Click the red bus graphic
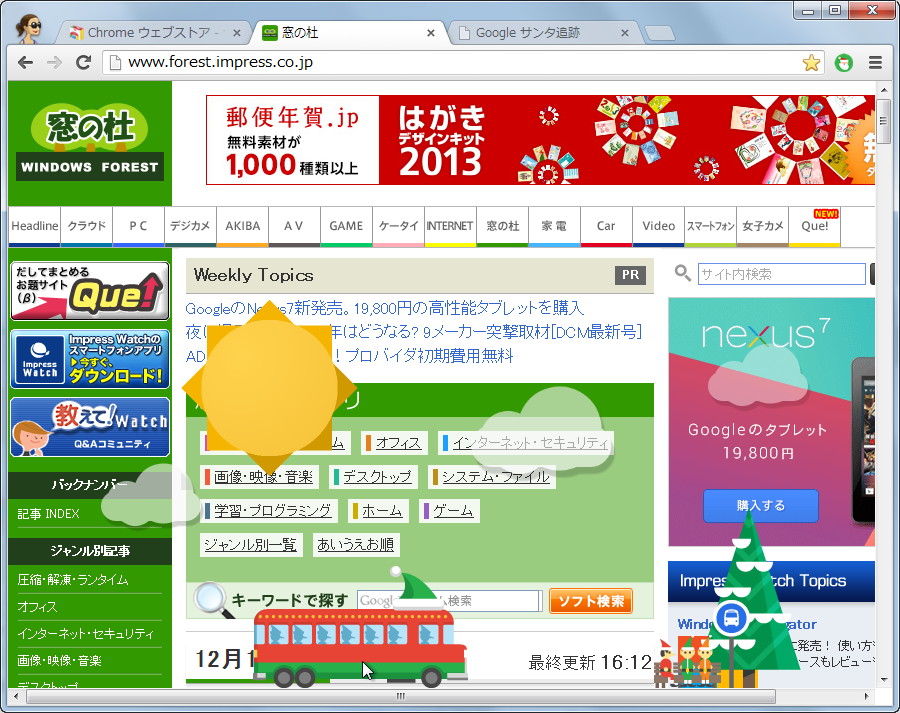The height and width of the screenshot is (713, 900). [x=359, y=648]
